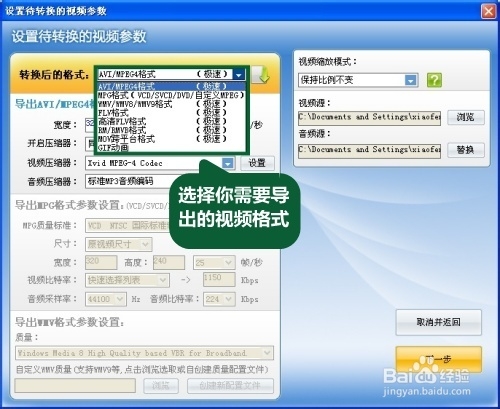Click the 设置 button beside video compressor
The width and height of the screenshot is (500, 409).
click(x=257, y=163)
